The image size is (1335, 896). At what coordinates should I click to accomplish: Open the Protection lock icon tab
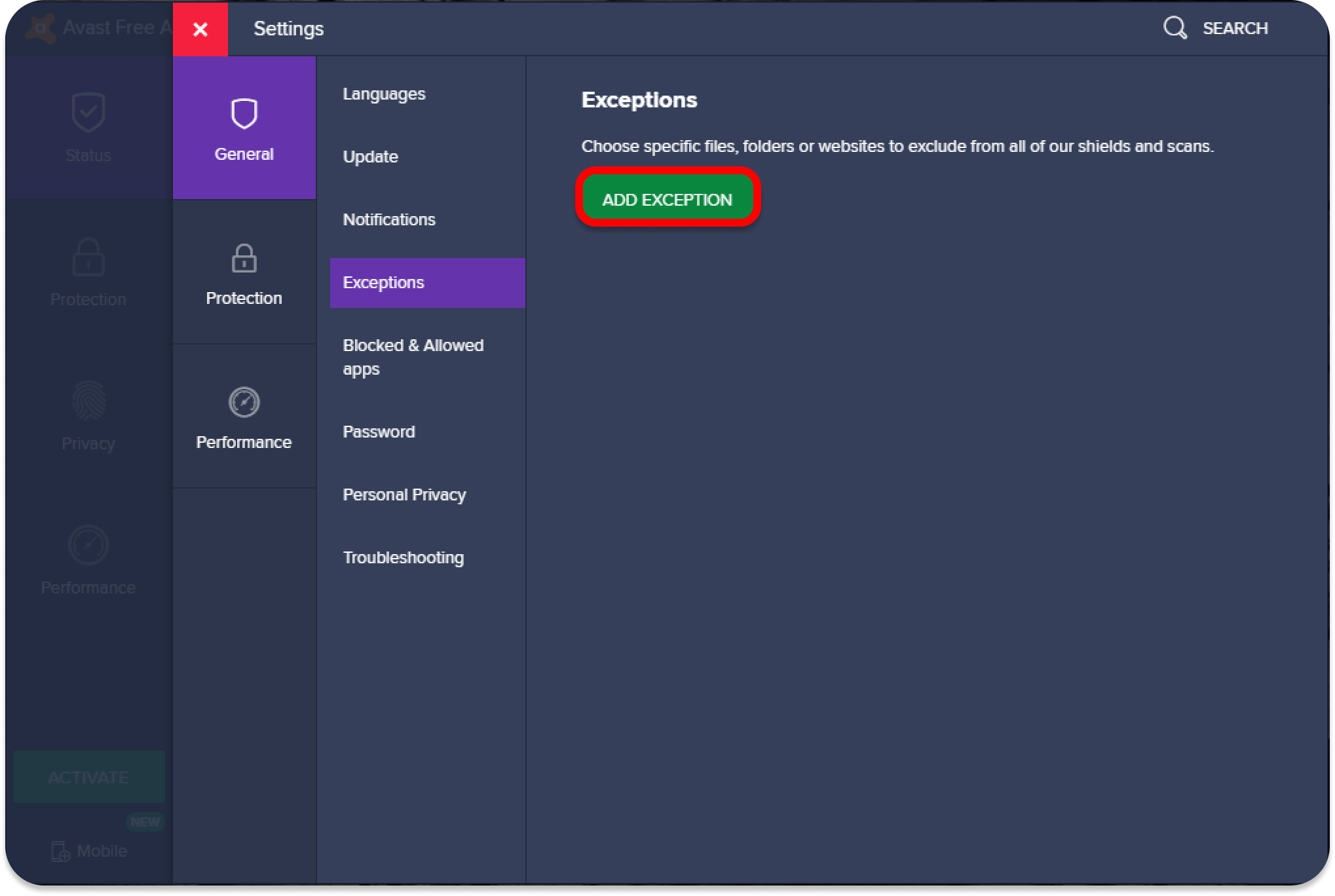click(x=244, y=258)
